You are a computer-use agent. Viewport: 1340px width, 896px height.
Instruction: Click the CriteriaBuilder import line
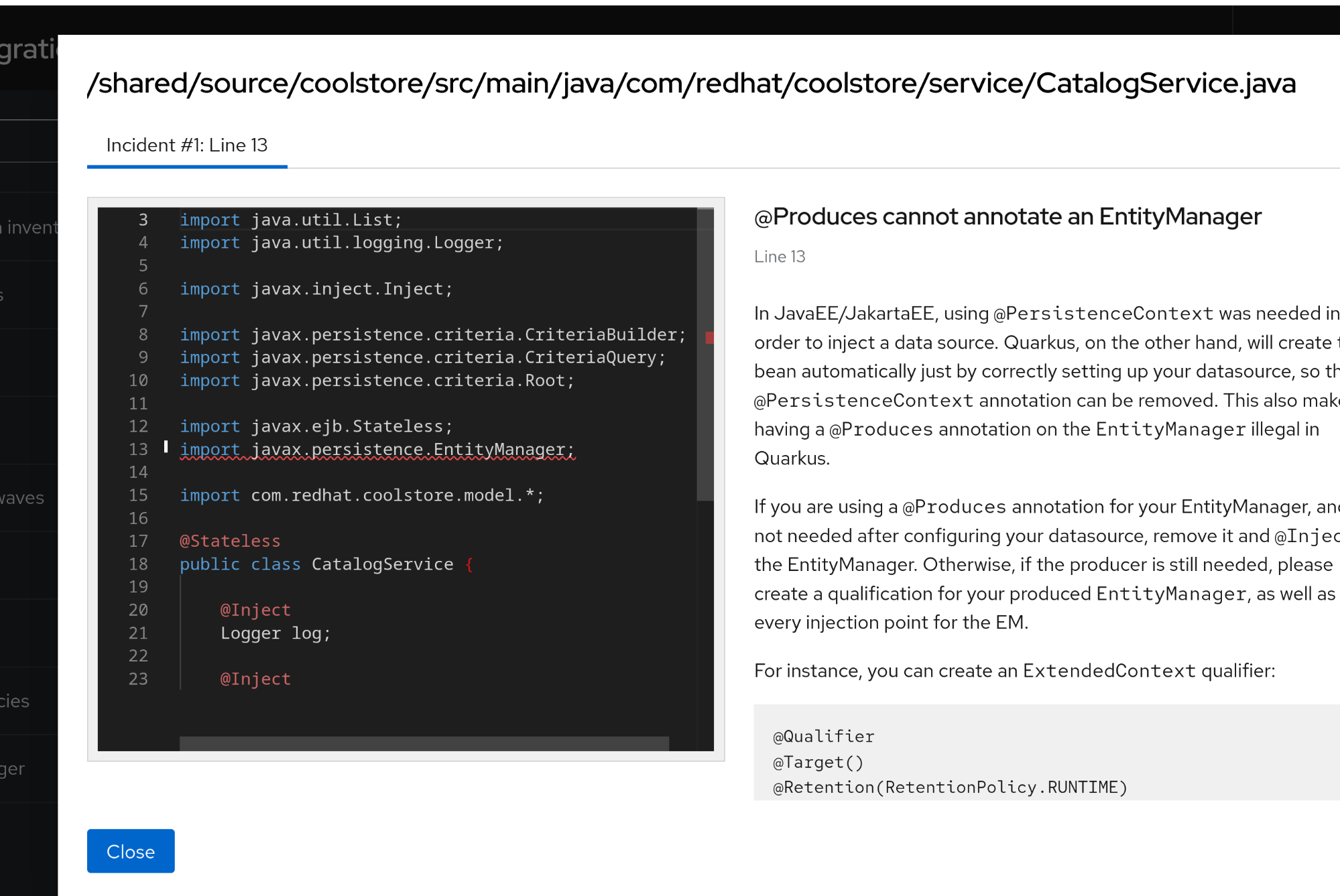click(432, 334)
